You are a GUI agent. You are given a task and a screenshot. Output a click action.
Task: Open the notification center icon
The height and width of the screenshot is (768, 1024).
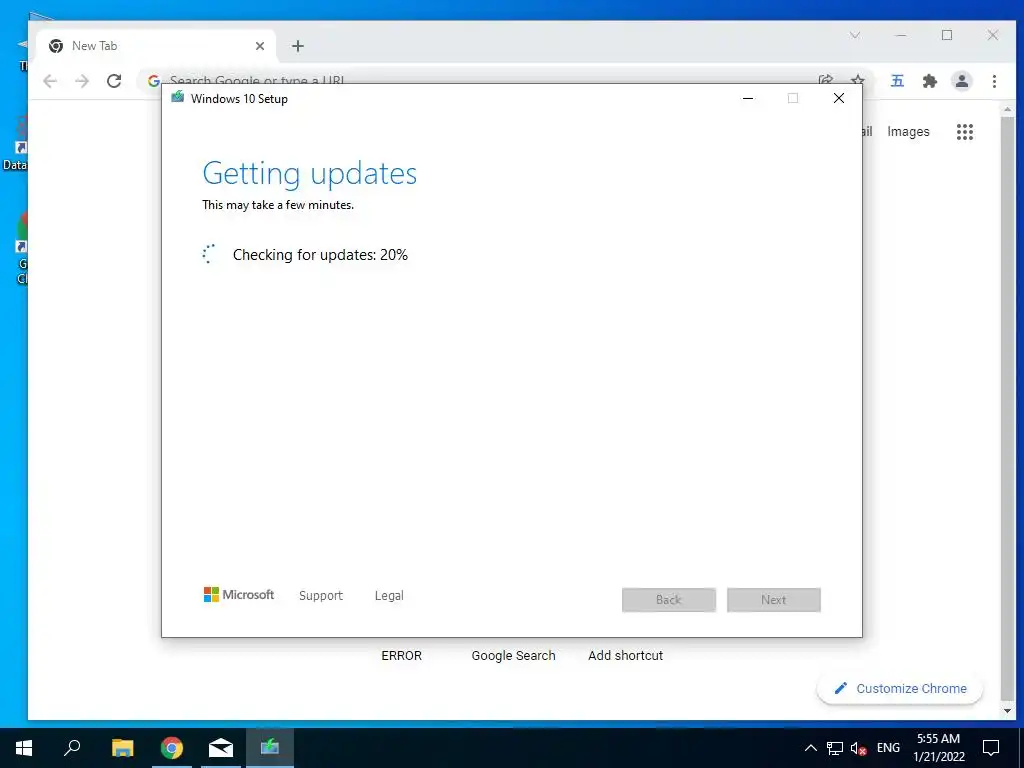[x=991, y=748]
